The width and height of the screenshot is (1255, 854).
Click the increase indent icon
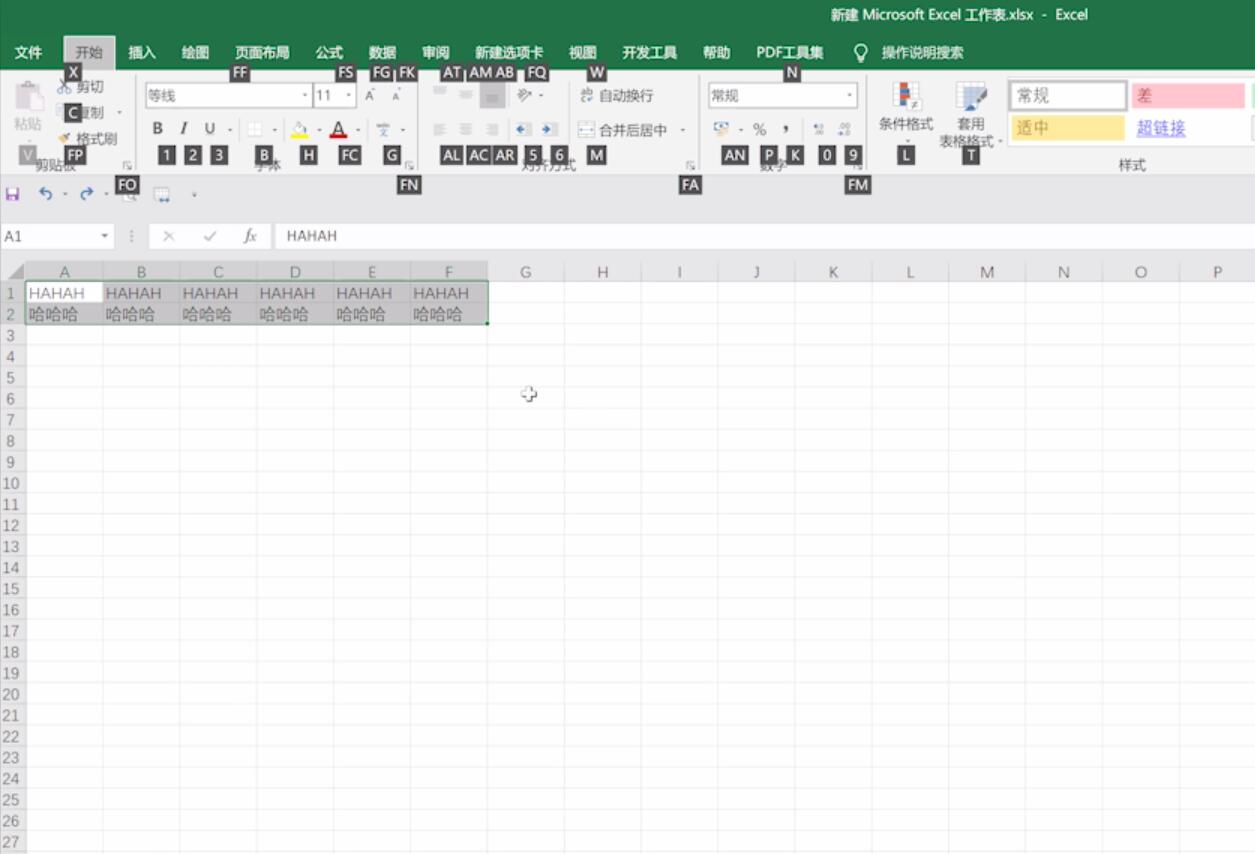click(x=549, y=129)
